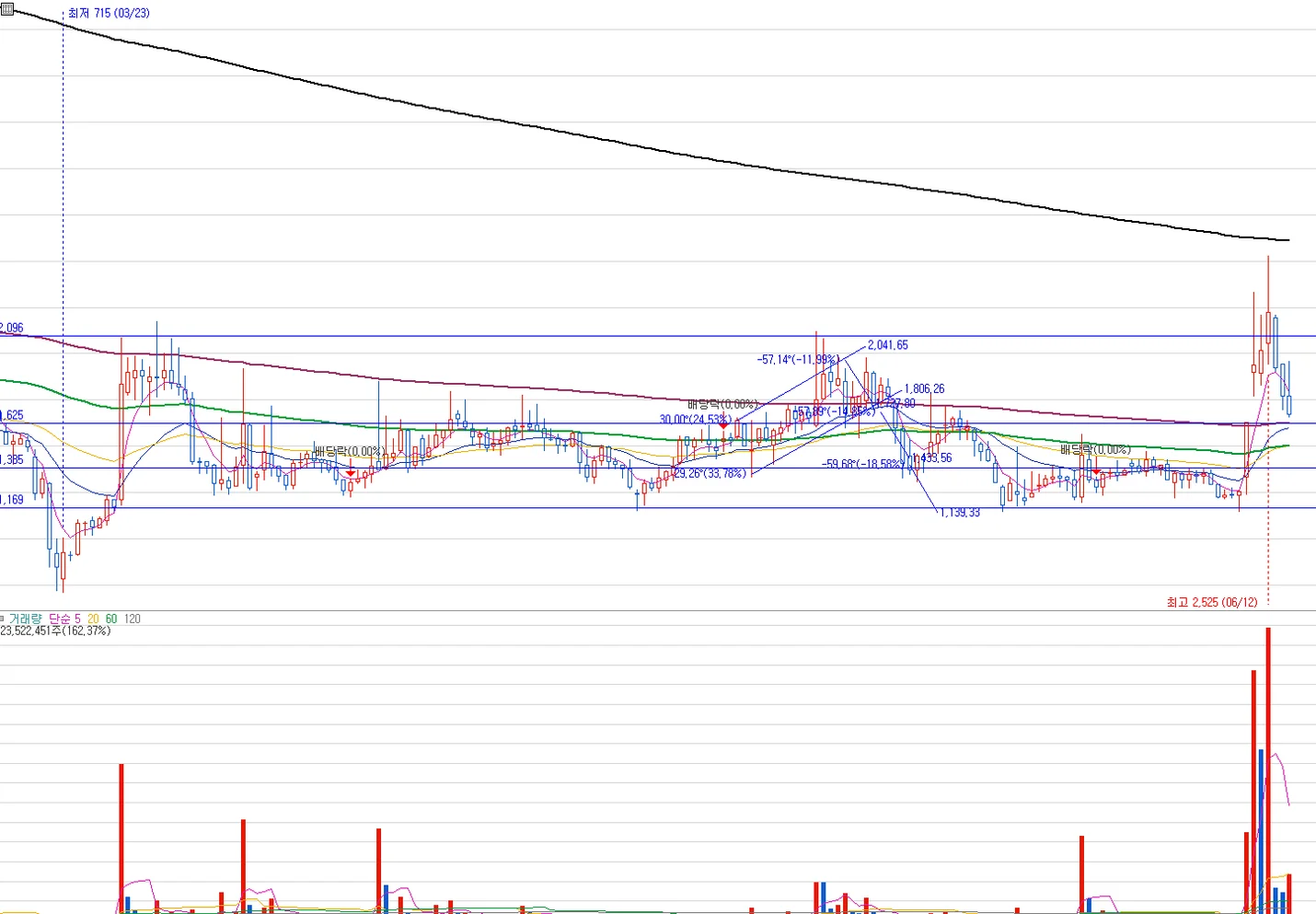Open the chart menu icon in top-left corner
This screenshot has height=914, width=1316.
click(x=7, y=9)
